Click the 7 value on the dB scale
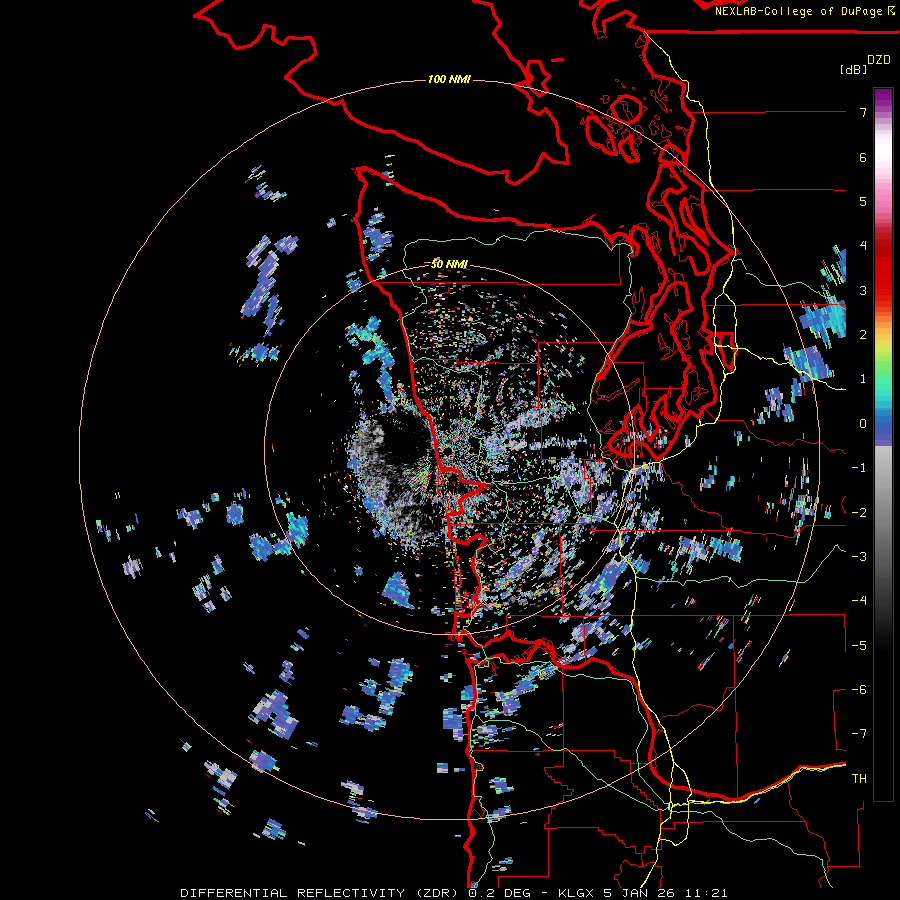900x900 pixels. pyautogui.click(x=863, y=112)
